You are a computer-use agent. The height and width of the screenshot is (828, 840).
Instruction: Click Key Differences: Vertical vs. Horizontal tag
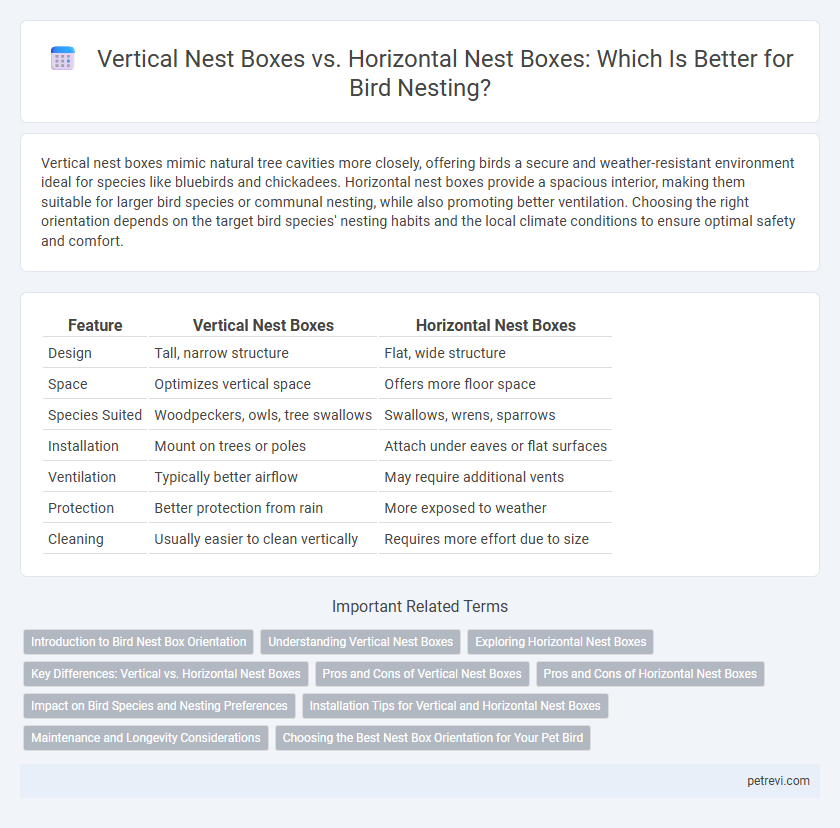pos(166,674)
